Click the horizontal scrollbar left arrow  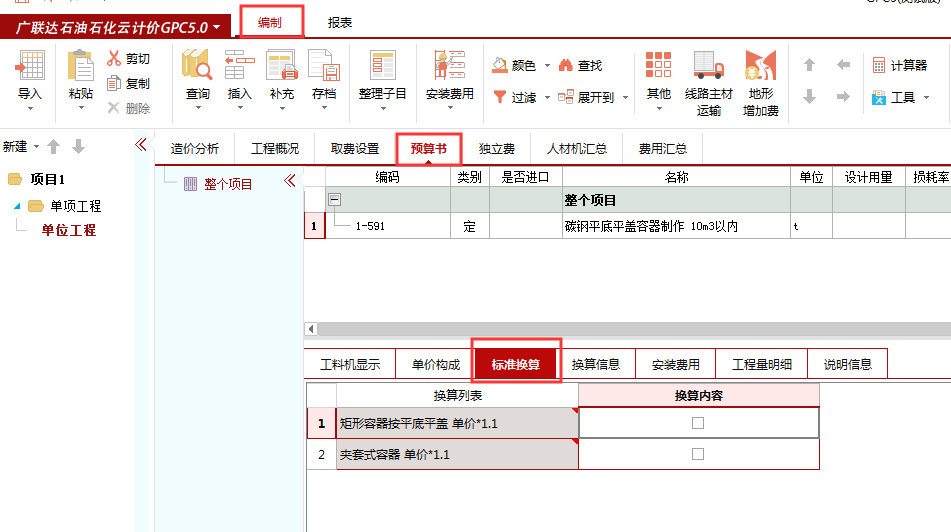311,329
